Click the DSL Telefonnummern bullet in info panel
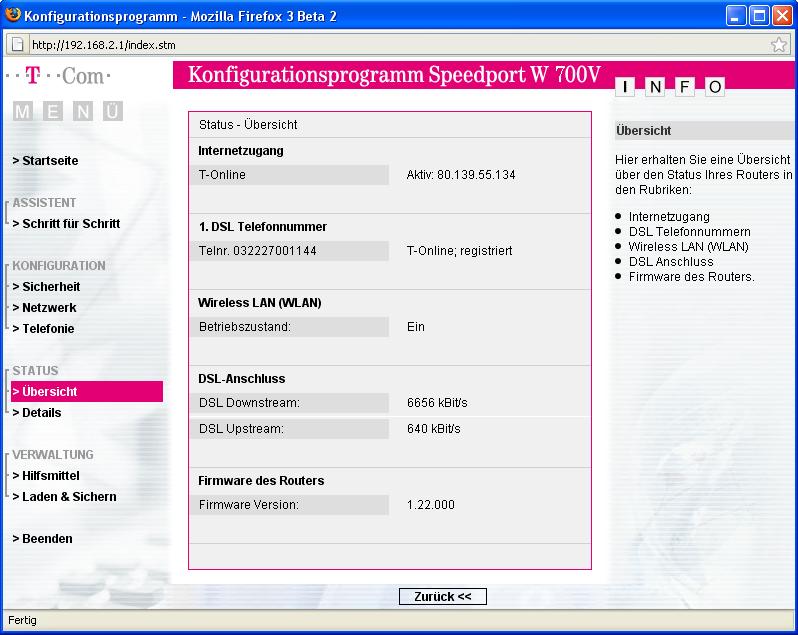The image size is (798, 635). pos(690,232)
